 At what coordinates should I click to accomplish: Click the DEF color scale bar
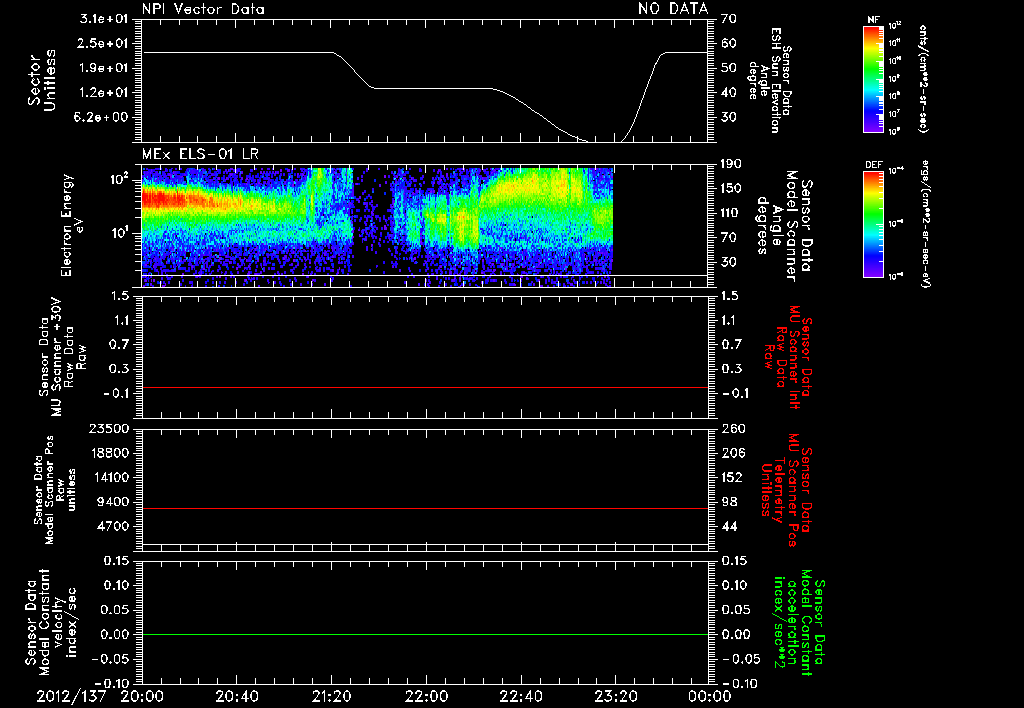click(x=873, y=224)
